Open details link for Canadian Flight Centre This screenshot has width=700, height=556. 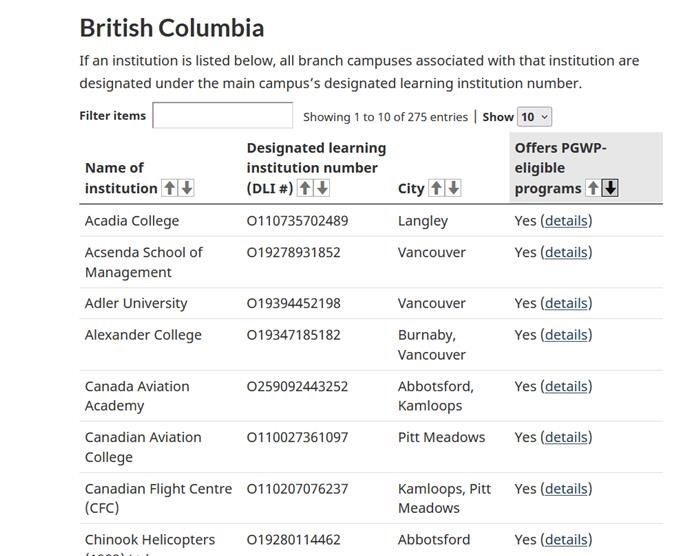(x=566, y=489)
